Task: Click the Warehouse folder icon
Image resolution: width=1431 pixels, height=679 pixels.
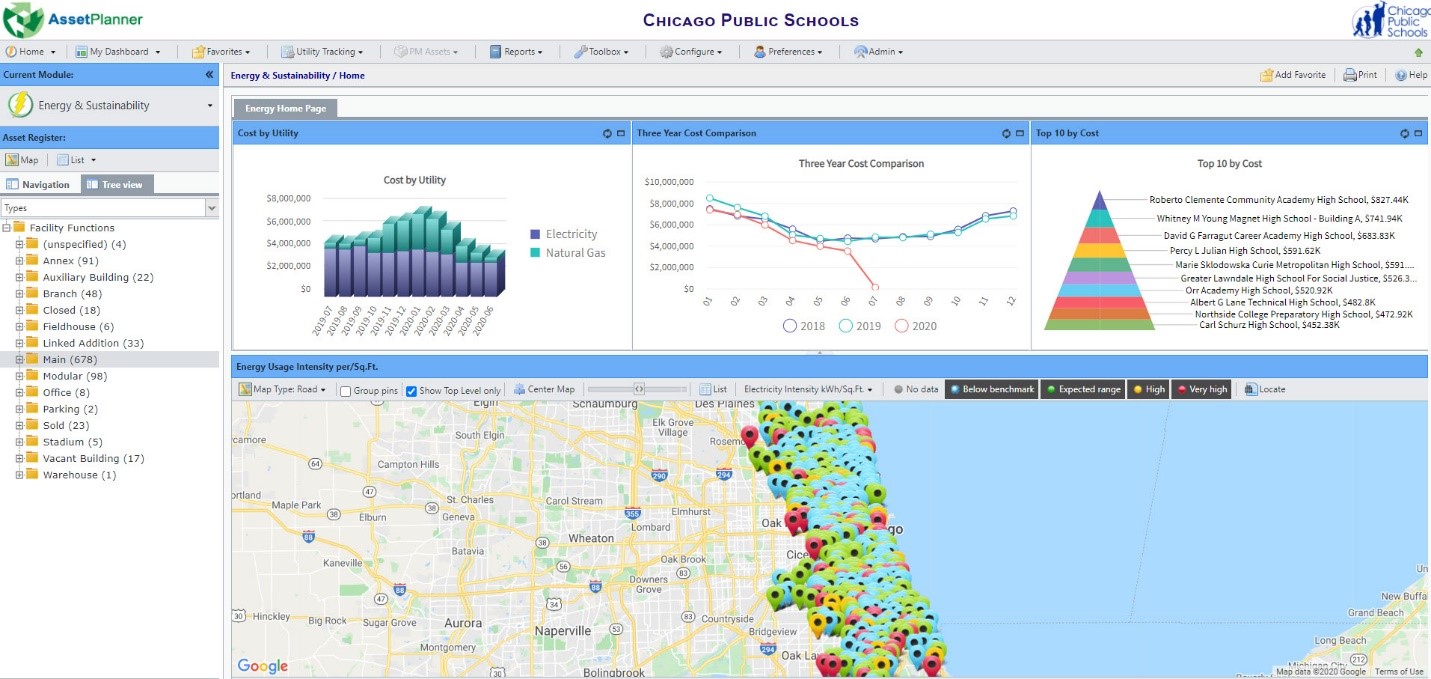Action: [x=32, y=475]
